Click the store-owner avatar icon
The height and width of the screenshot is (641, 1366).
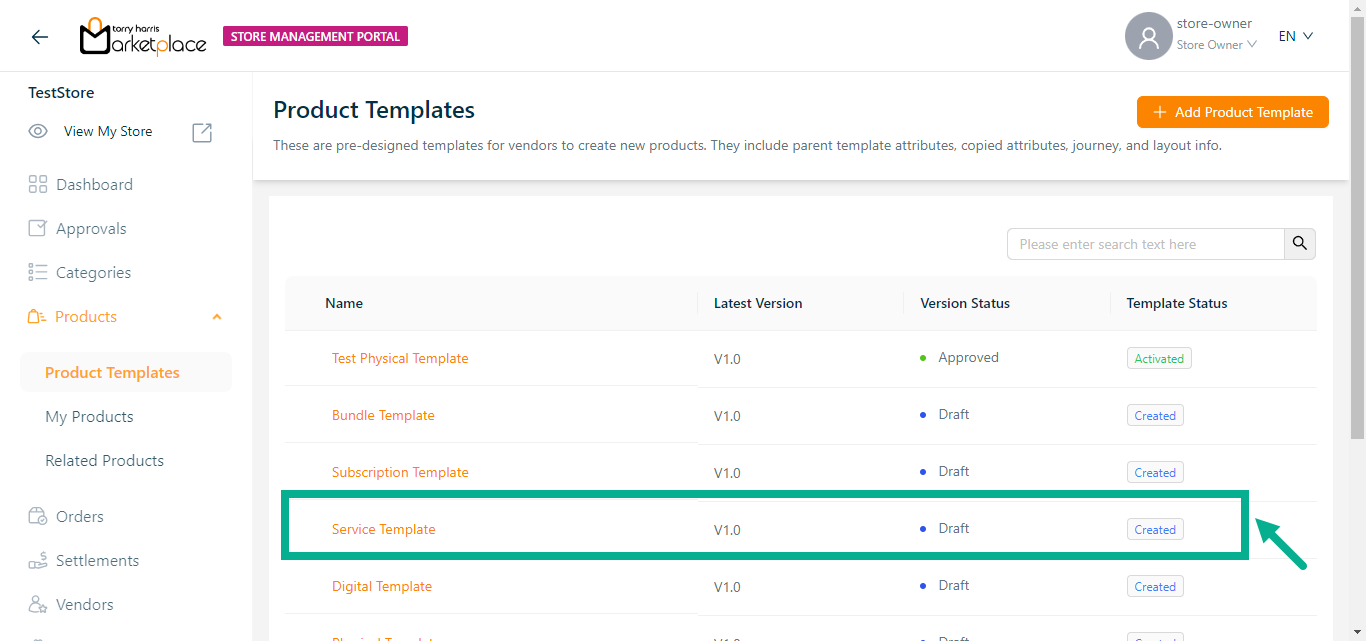click(1148, 37)
